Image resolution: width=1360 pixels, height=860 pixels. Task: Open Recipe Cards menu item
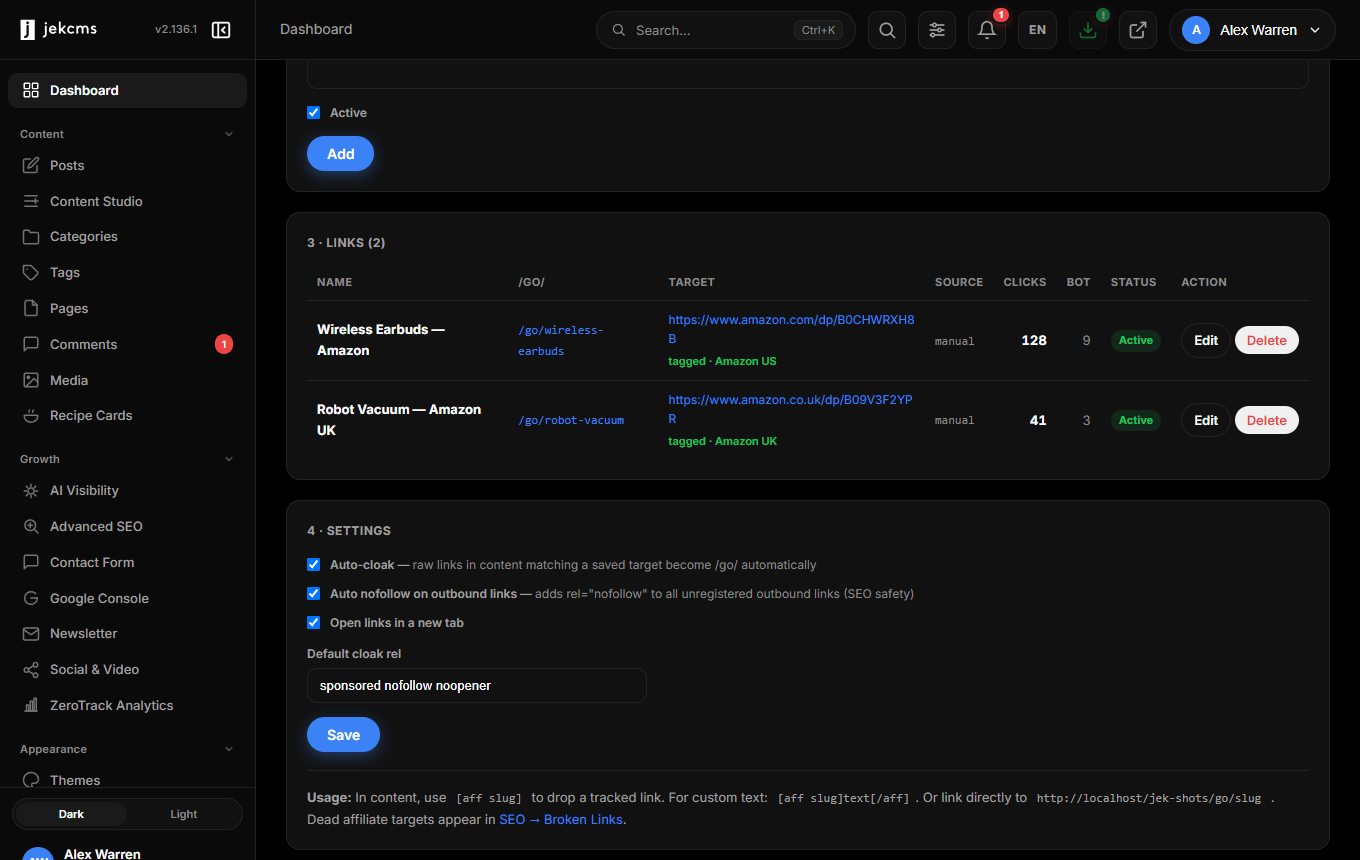coord(127,415)
